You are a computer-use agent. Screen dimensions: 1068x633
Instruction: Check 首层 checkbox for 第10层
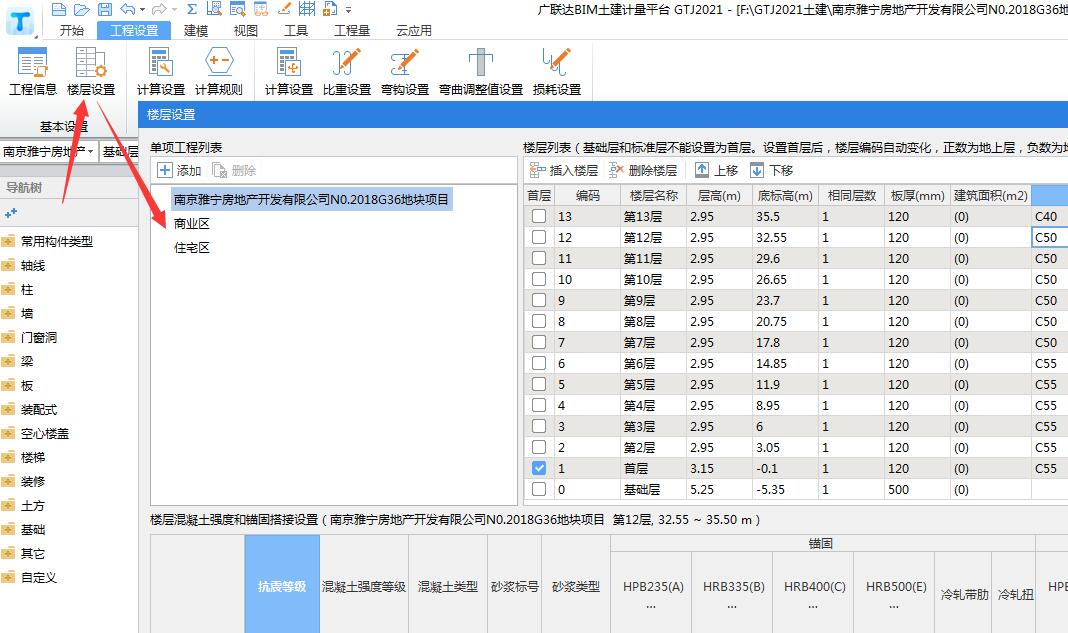[x=539, y=279]
